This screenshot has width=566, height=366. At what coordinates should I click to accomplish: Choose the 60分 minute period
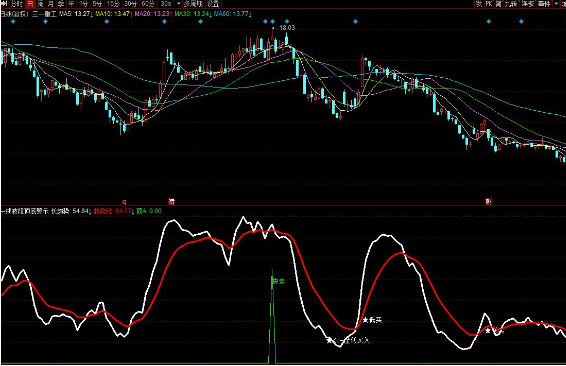(x=148, y=4)
